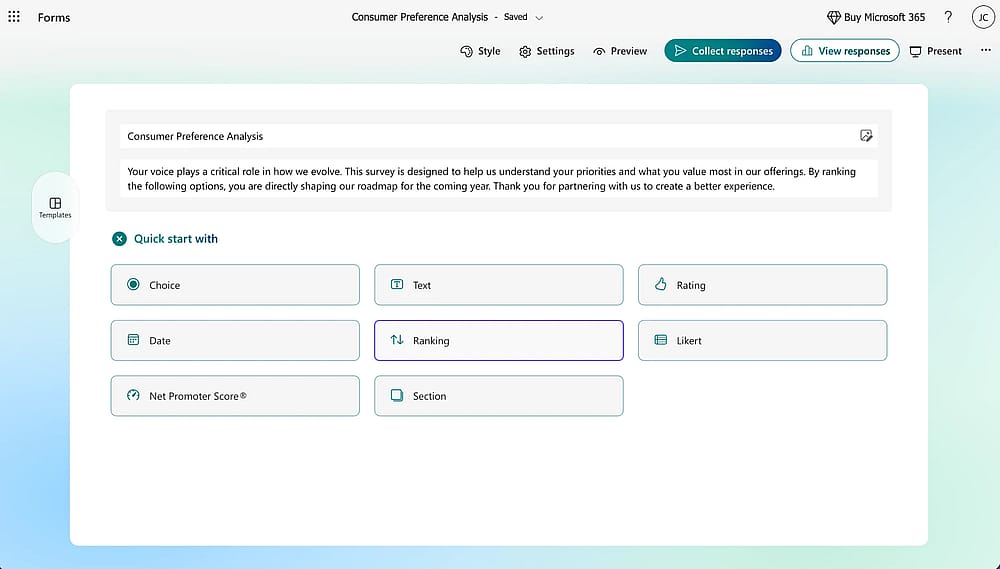Add a Ranking question
The height and width of the screenshot is (569, 1000).
click(x=499, y=341)
